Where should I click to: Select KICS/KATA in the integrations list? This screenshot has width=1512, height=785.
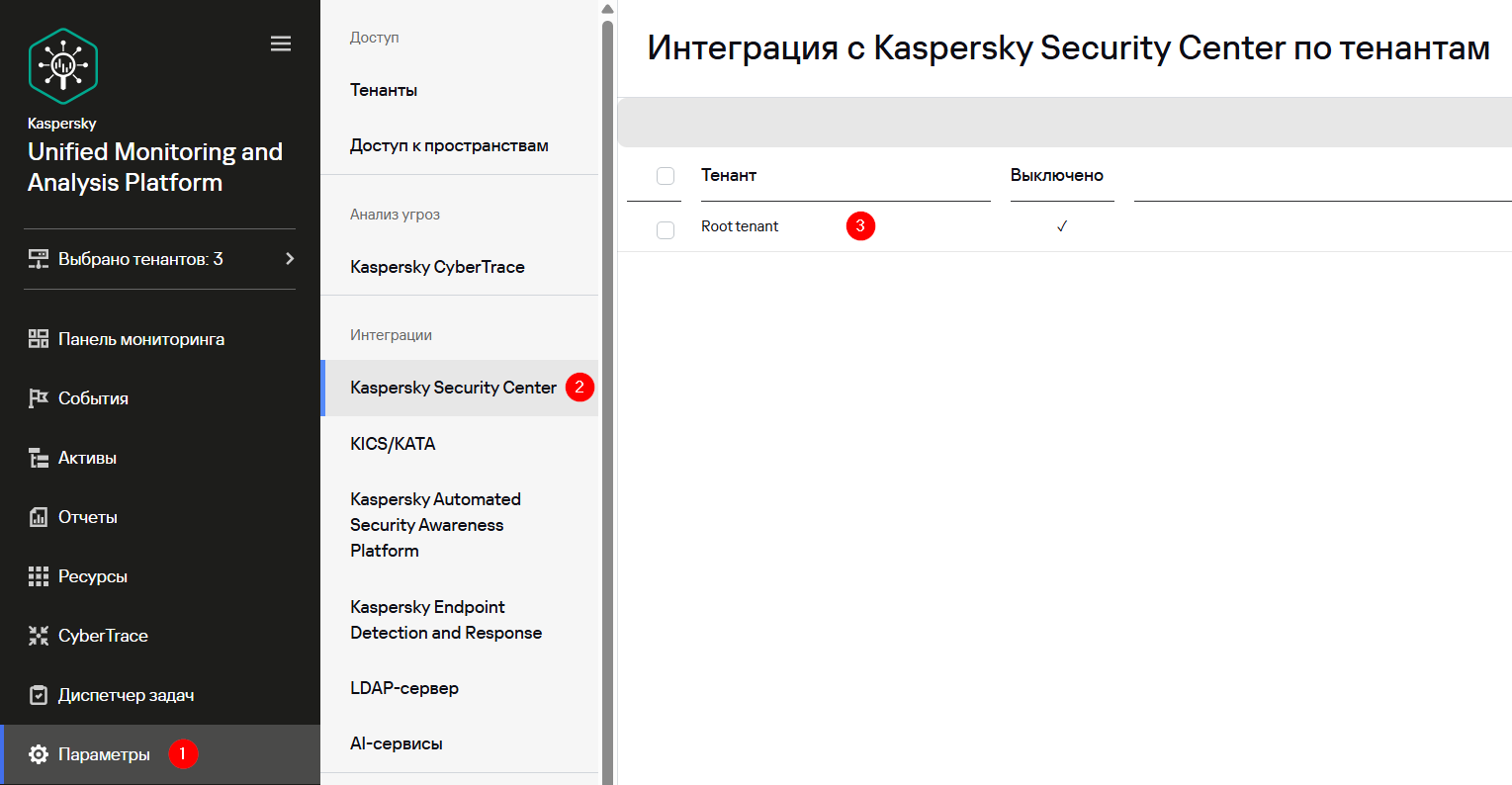pyautogui.click(x=393, y=444)
